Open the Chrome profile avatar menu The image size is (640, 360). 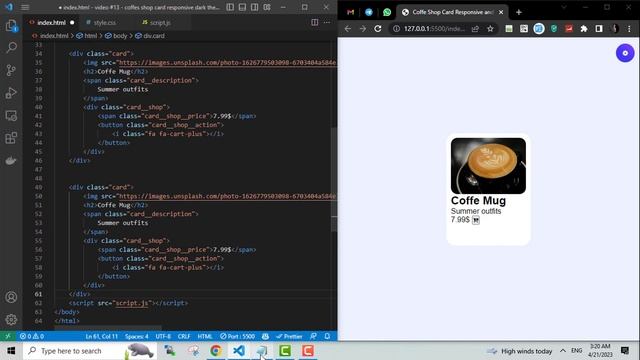click(x=614, y=29)
